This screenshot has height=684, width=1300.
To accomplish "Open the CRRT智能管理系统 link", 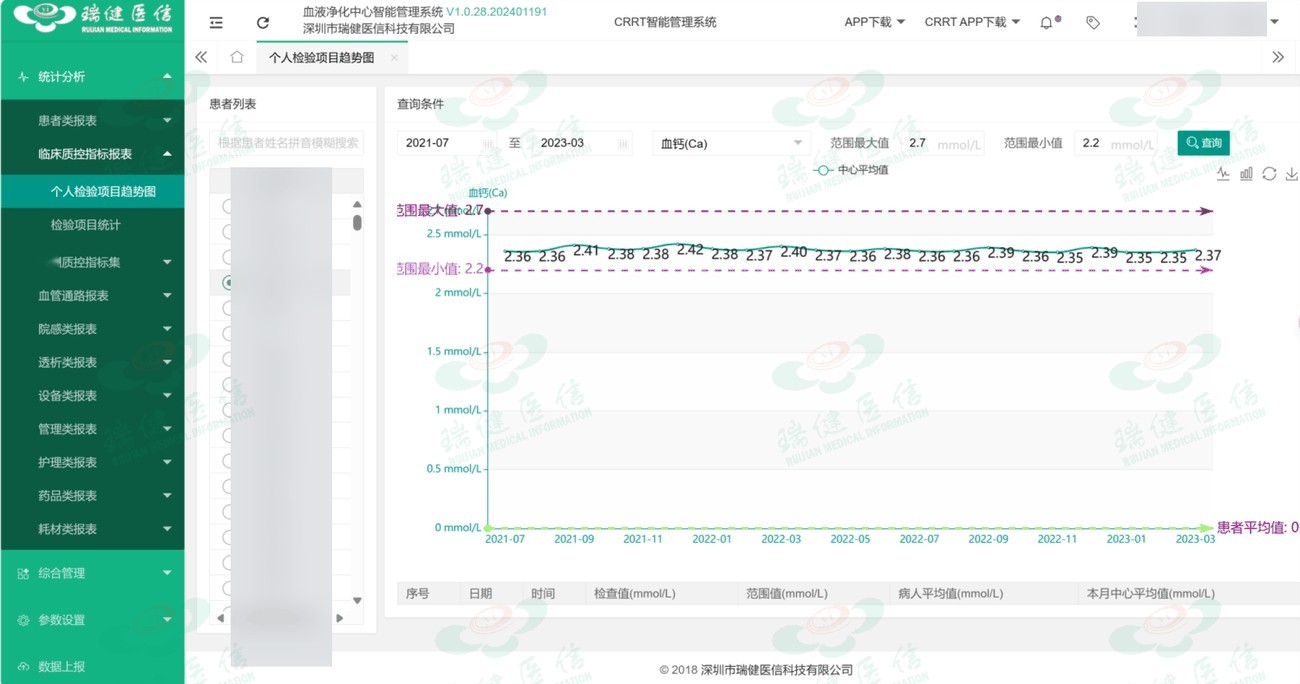I will point(665,22).
